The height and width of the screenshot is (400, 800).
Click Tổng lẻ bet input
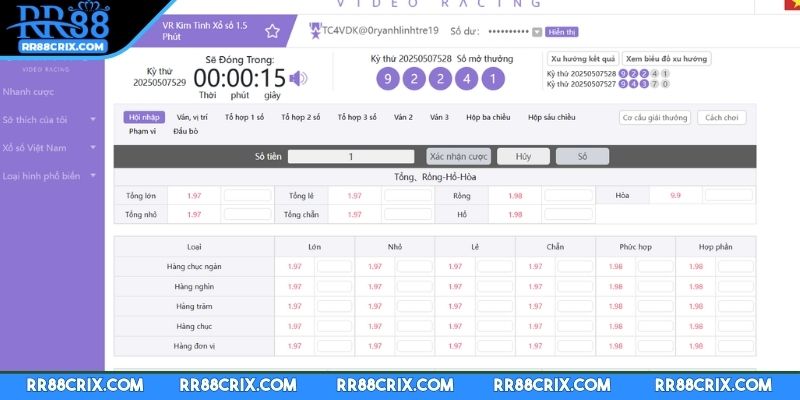(x=408, y=195)
